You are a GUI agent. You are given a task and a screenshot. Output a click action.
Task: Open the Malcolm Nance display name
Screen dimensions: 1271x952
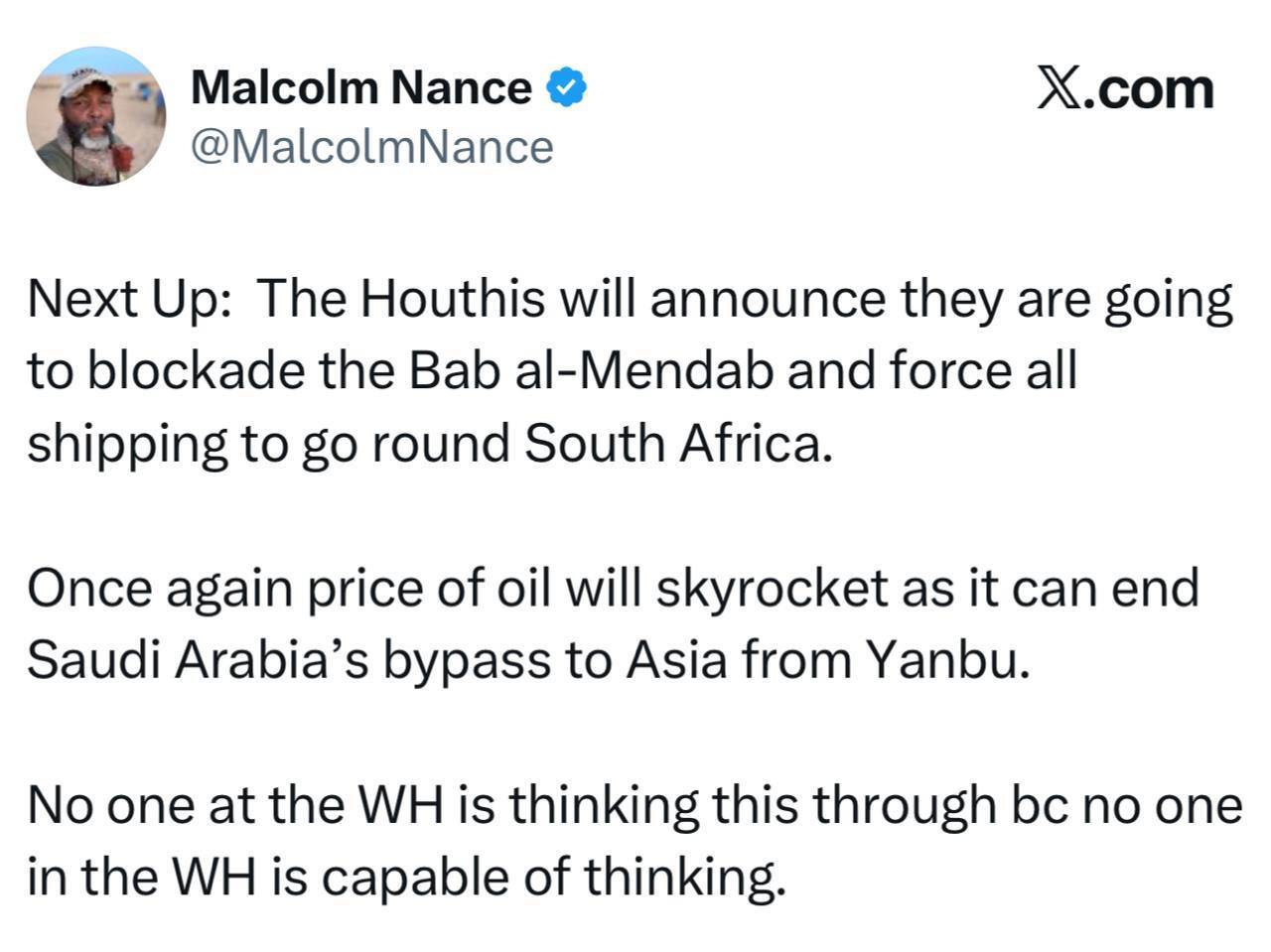[x=360, y=88]
